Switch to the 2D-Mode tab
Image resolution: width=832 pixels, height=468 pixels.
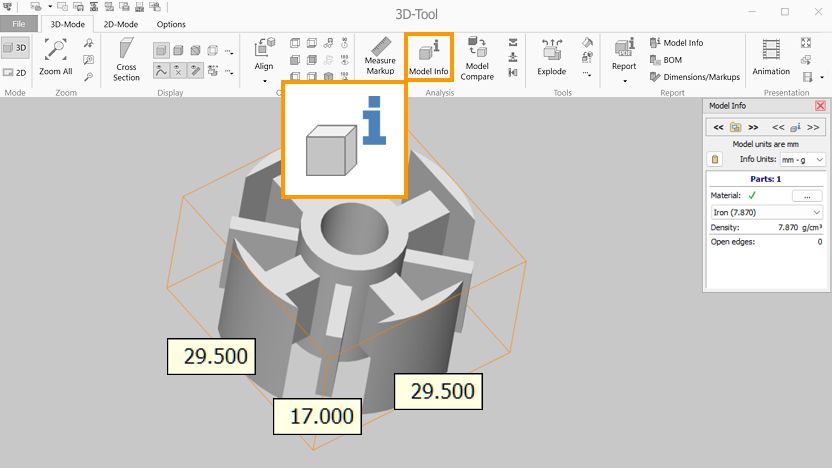tap(121, 24)
